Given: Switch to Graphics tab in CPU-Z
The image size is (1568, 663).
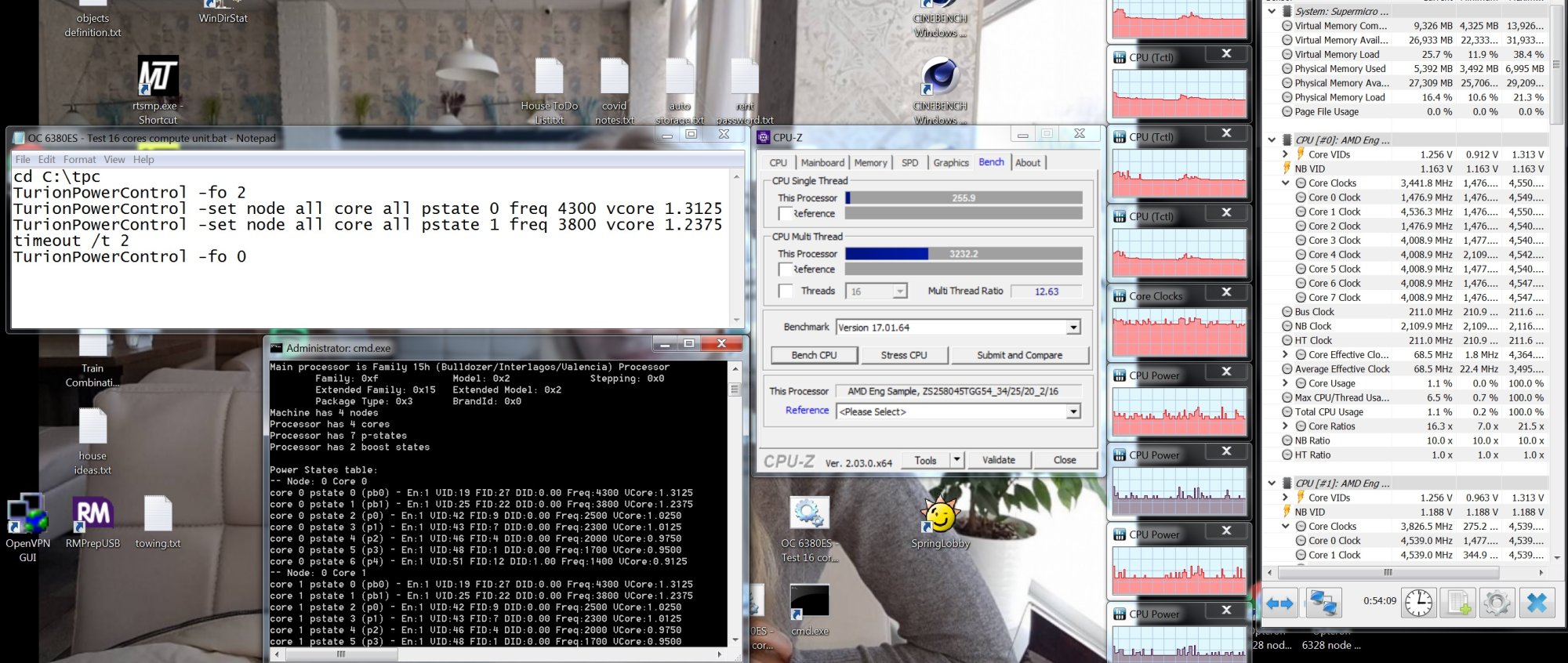Looking at the screenshot, I should coord(951,163).
